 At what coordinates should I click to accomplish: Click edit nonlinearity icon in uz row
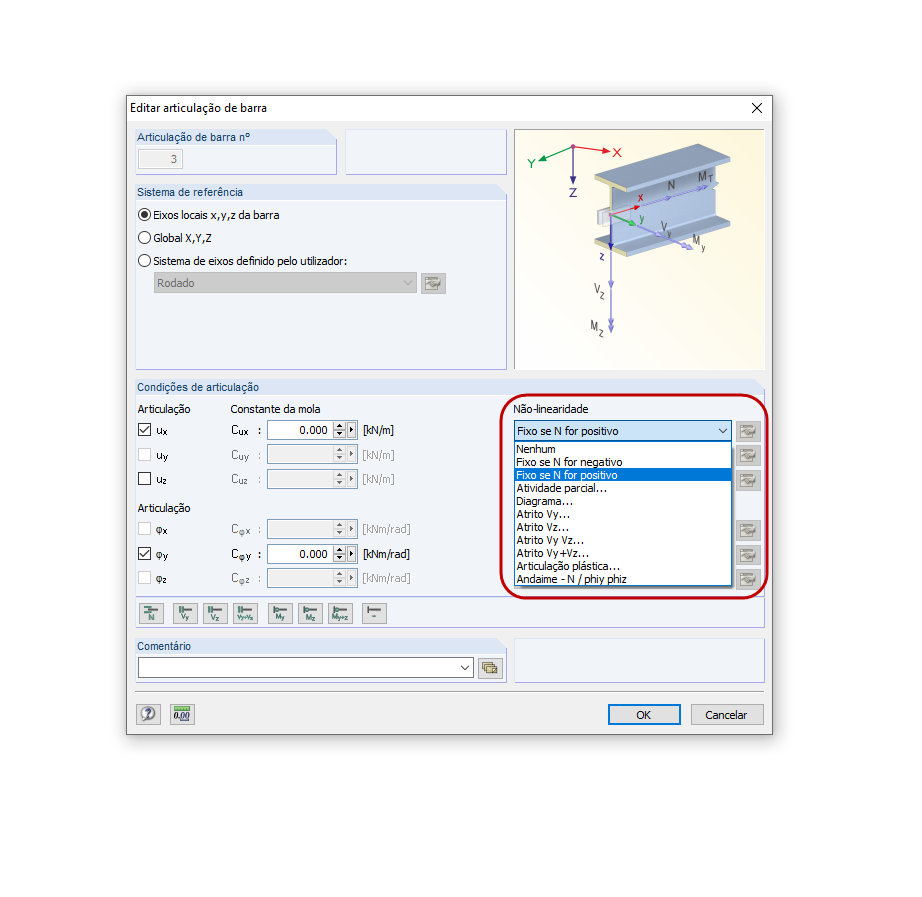(748, 480)
